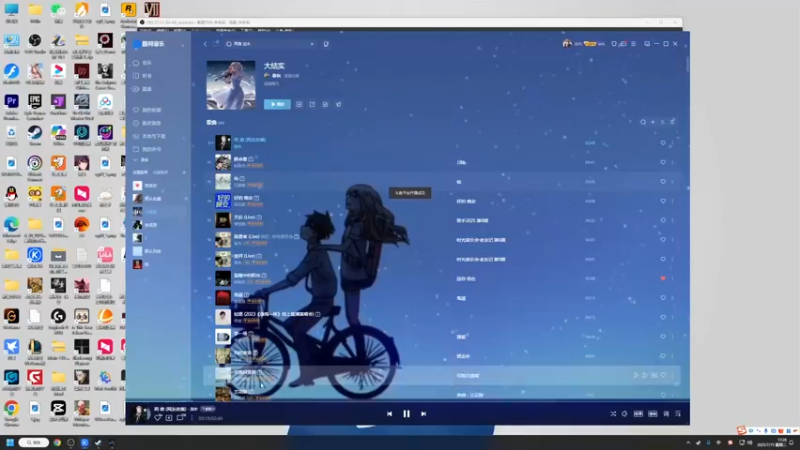The image size is (800, 450).
Task: Open the skin shirt icon in header
Action: pos(614,44)
